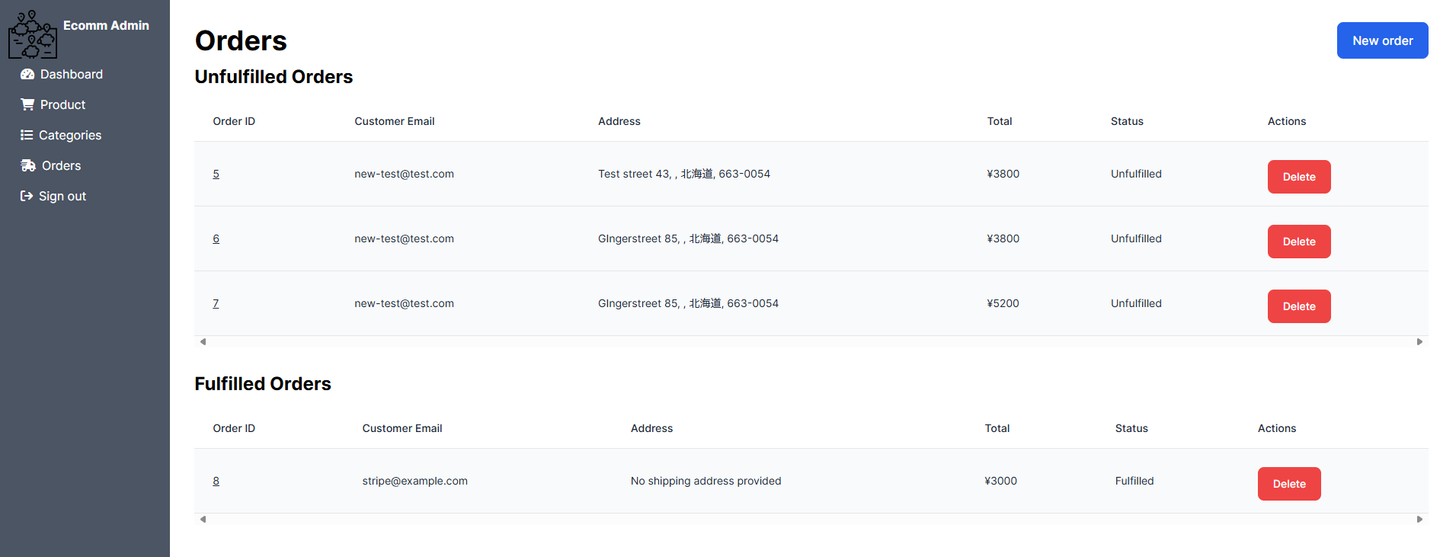1440x557 pixels.
Task: Click the Sign out arrow icon
Action: point(27,196)
